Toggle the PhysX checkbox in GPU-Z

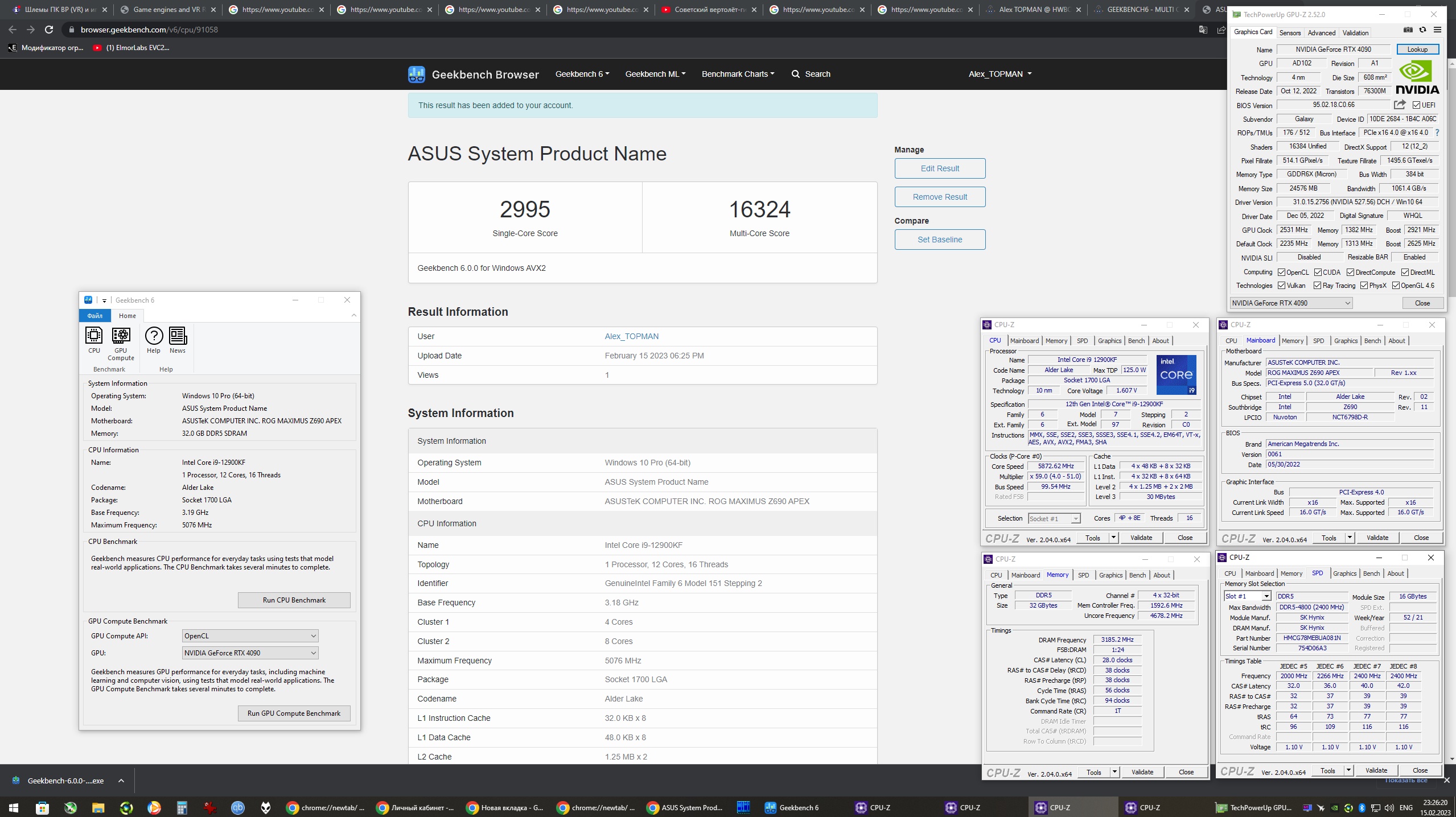tap(1364, 286)
